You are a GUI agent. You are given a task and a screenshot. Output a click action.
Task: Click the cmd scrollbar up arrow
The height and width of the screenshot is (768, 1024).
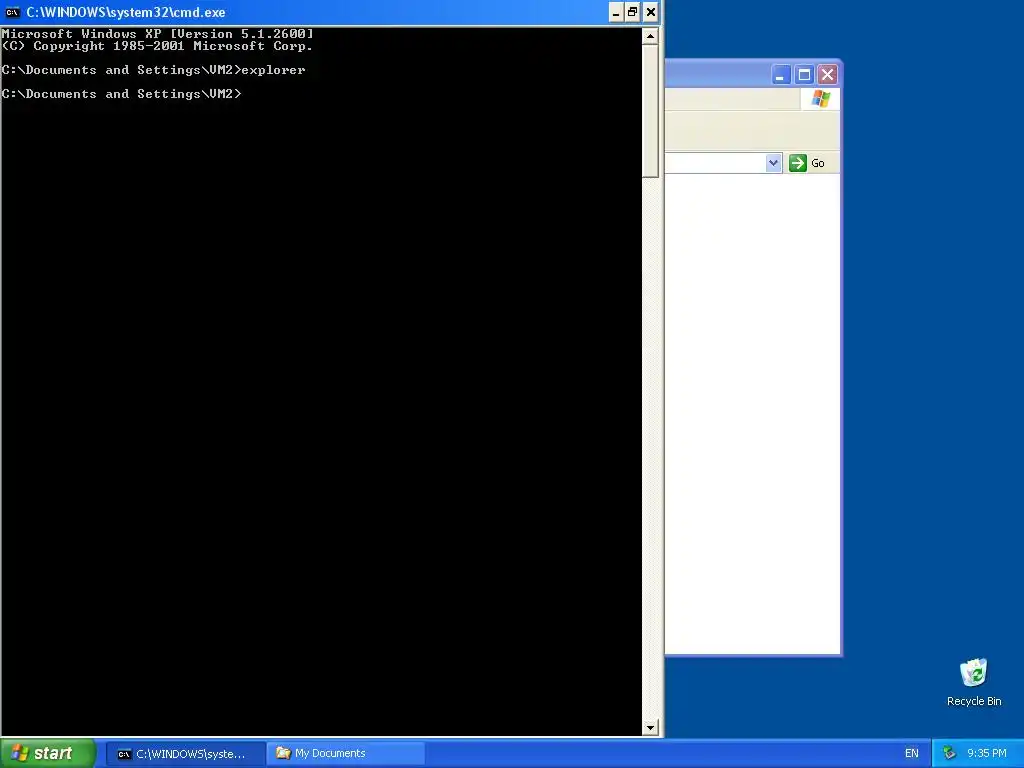[650, 36]
